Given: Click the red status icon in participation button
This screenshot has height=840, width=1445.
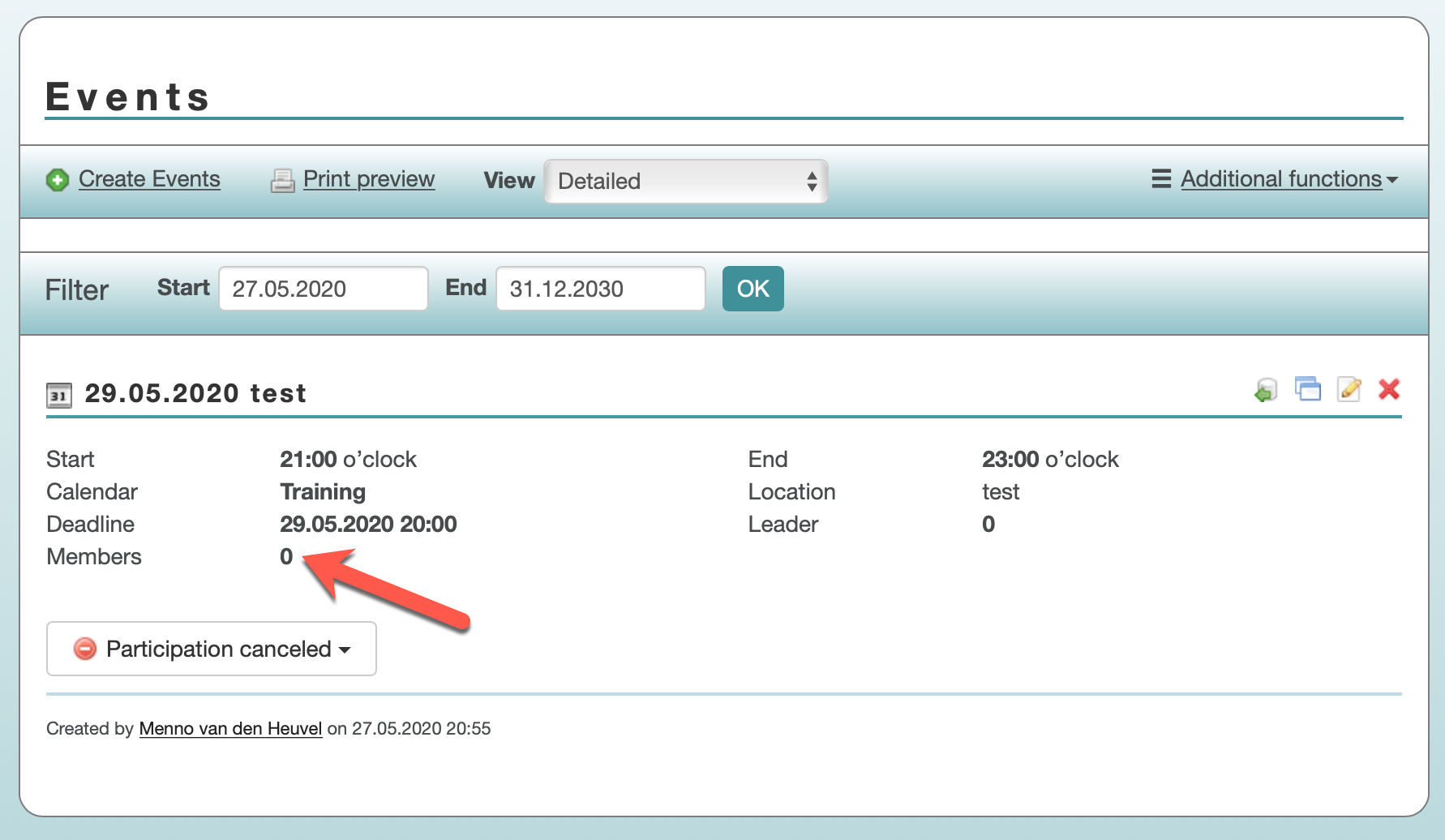Looking at the screenshot, I should click(x=85, y=649).
